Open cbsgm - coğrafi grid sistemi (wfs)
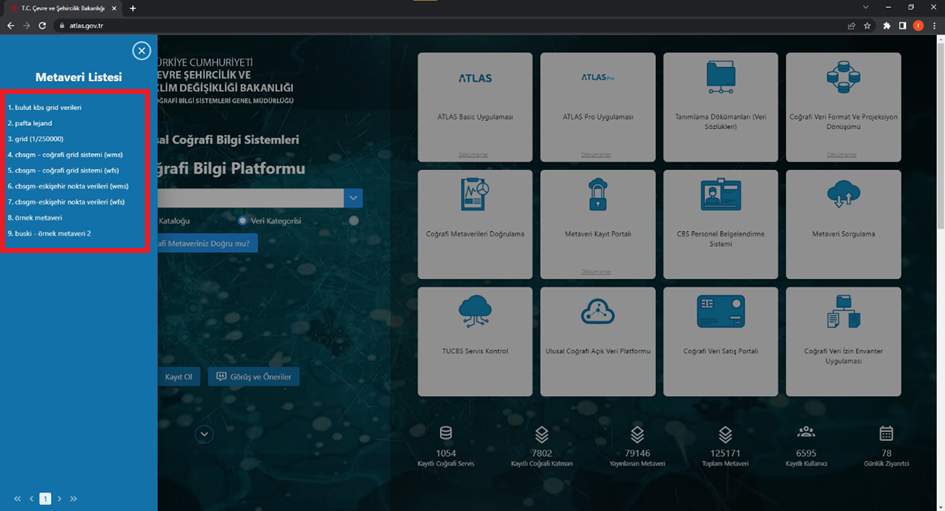 (x=63, y=170)
